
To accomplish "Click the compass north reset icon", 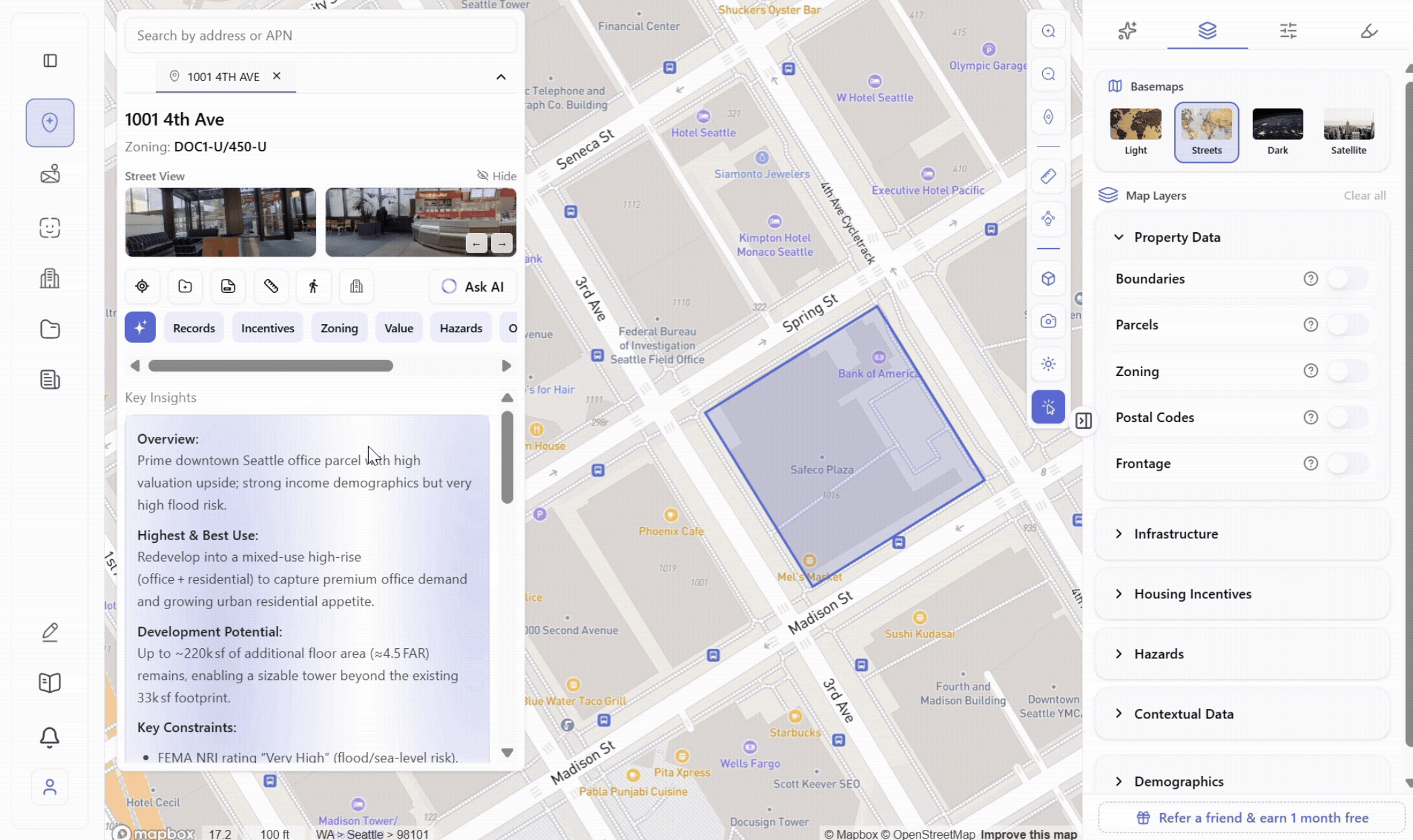I will (x=1048, y=117).
